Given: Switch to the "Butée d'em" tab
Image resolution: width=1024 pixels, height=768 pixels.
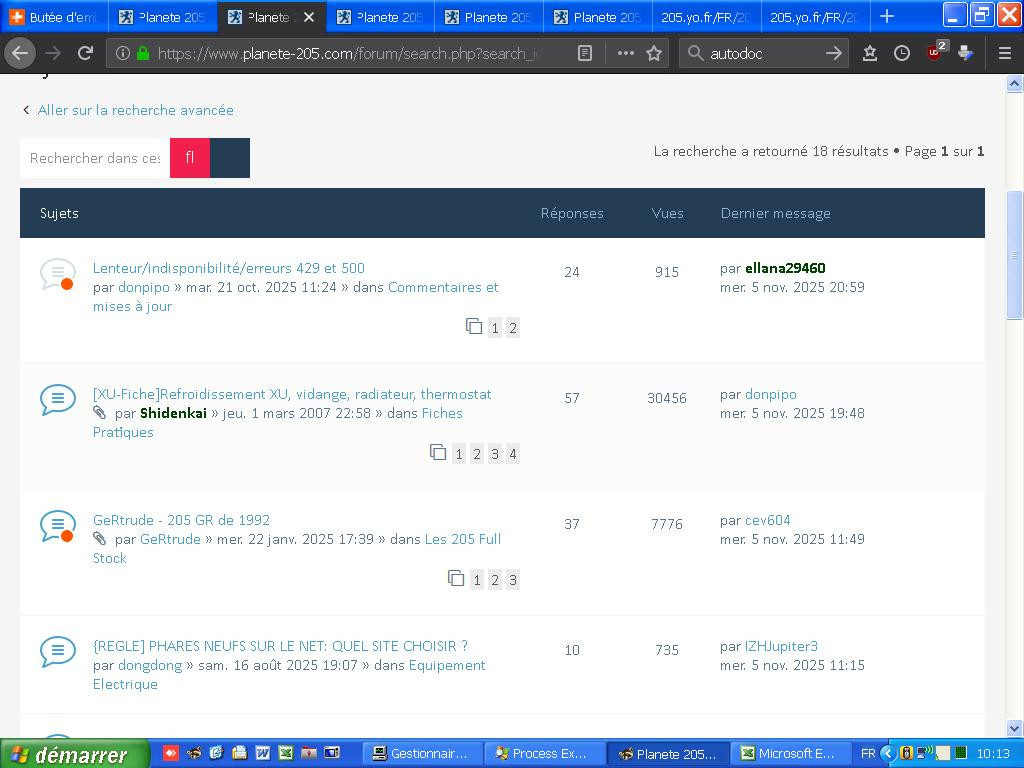Looking at the screenshot, I should (x=55, y=16).
